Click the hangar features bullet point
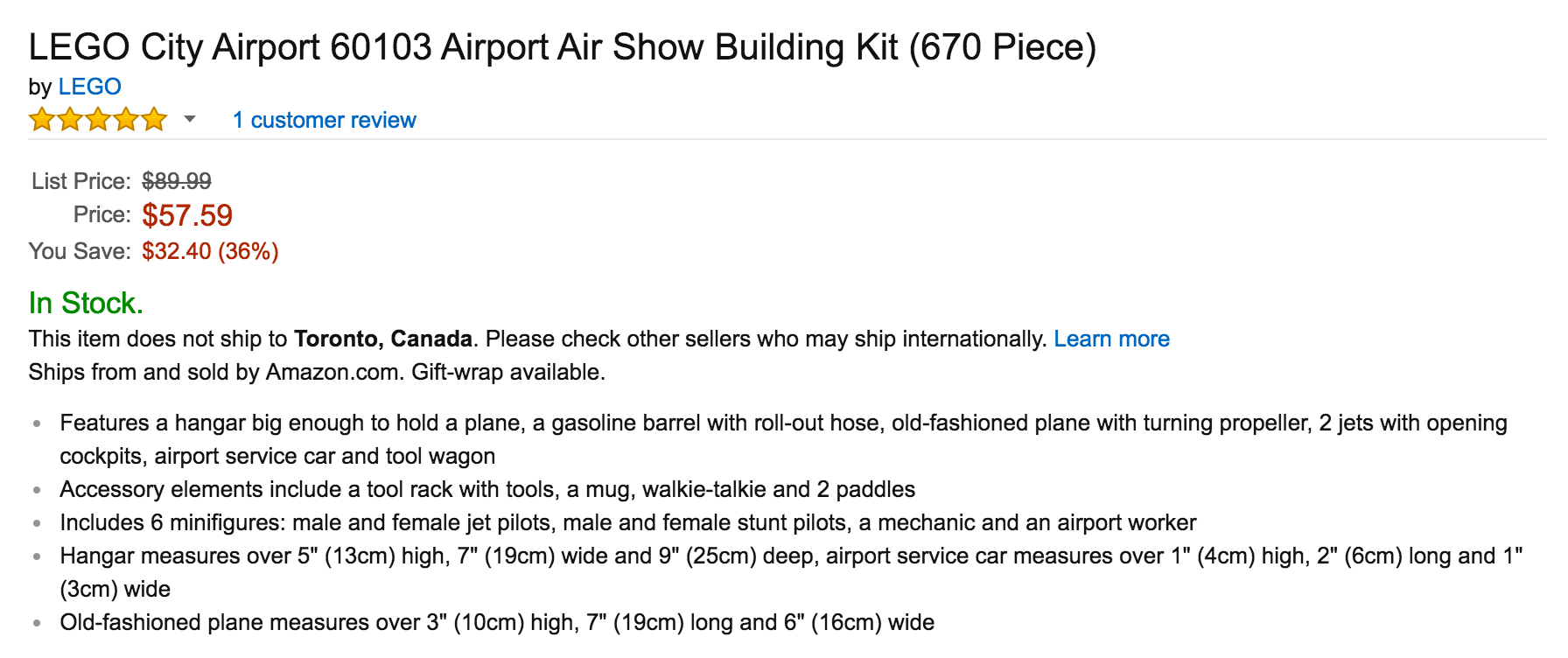This screenshot has height=658, width=1568. [x=783, y=423]
